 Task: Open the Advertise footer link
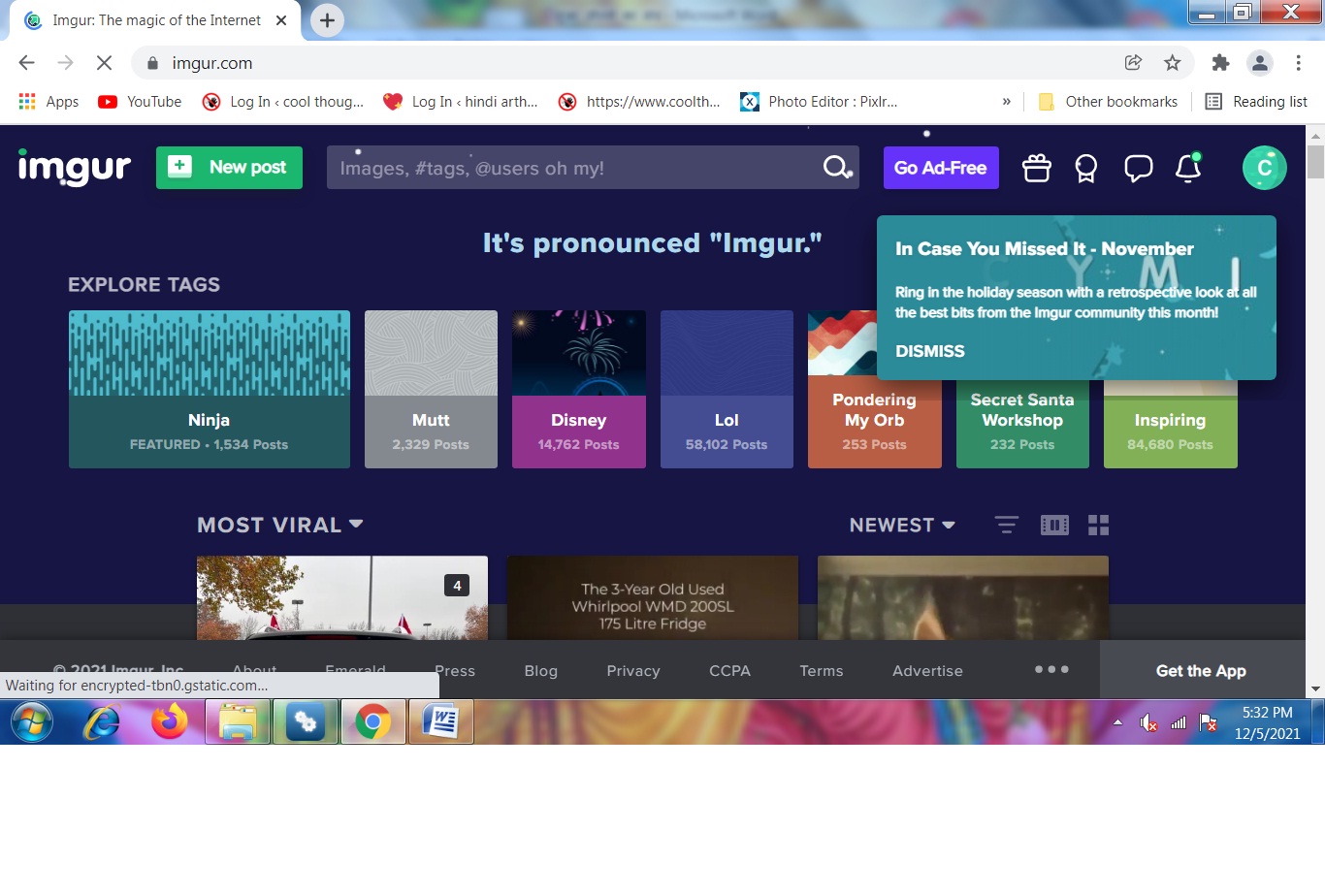click(x=927, y=670)
